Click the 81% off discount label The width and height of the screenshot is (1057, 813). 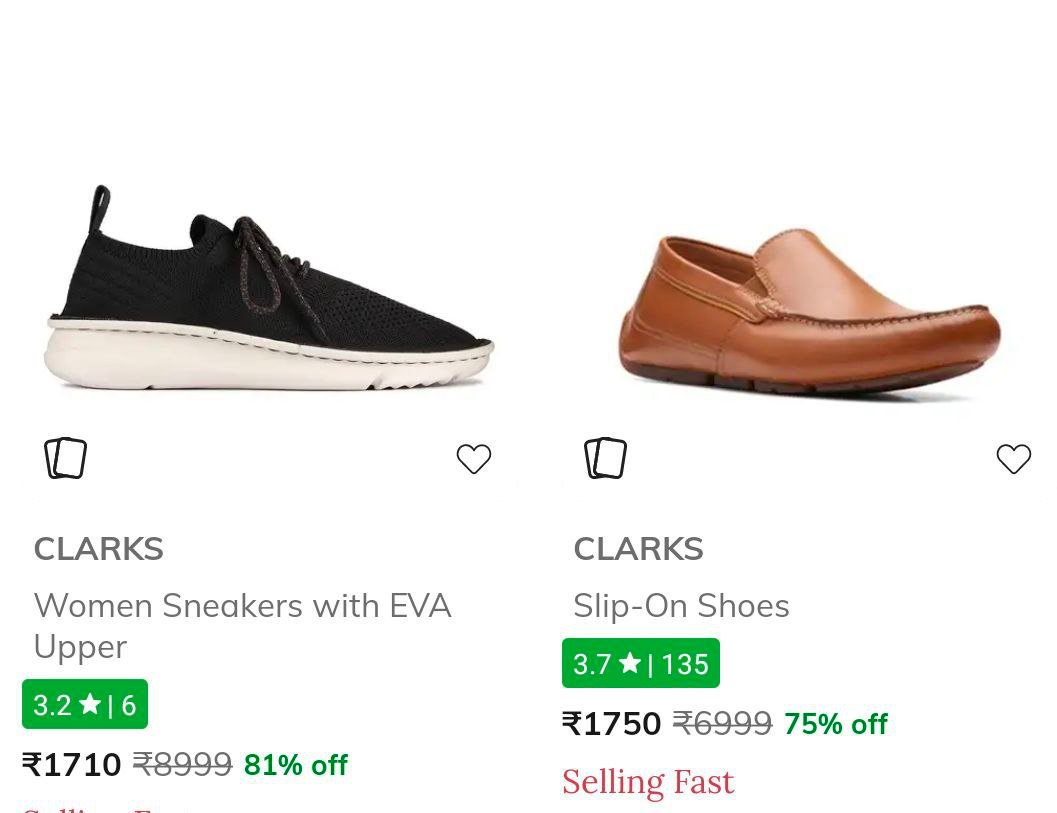(296, 765)
